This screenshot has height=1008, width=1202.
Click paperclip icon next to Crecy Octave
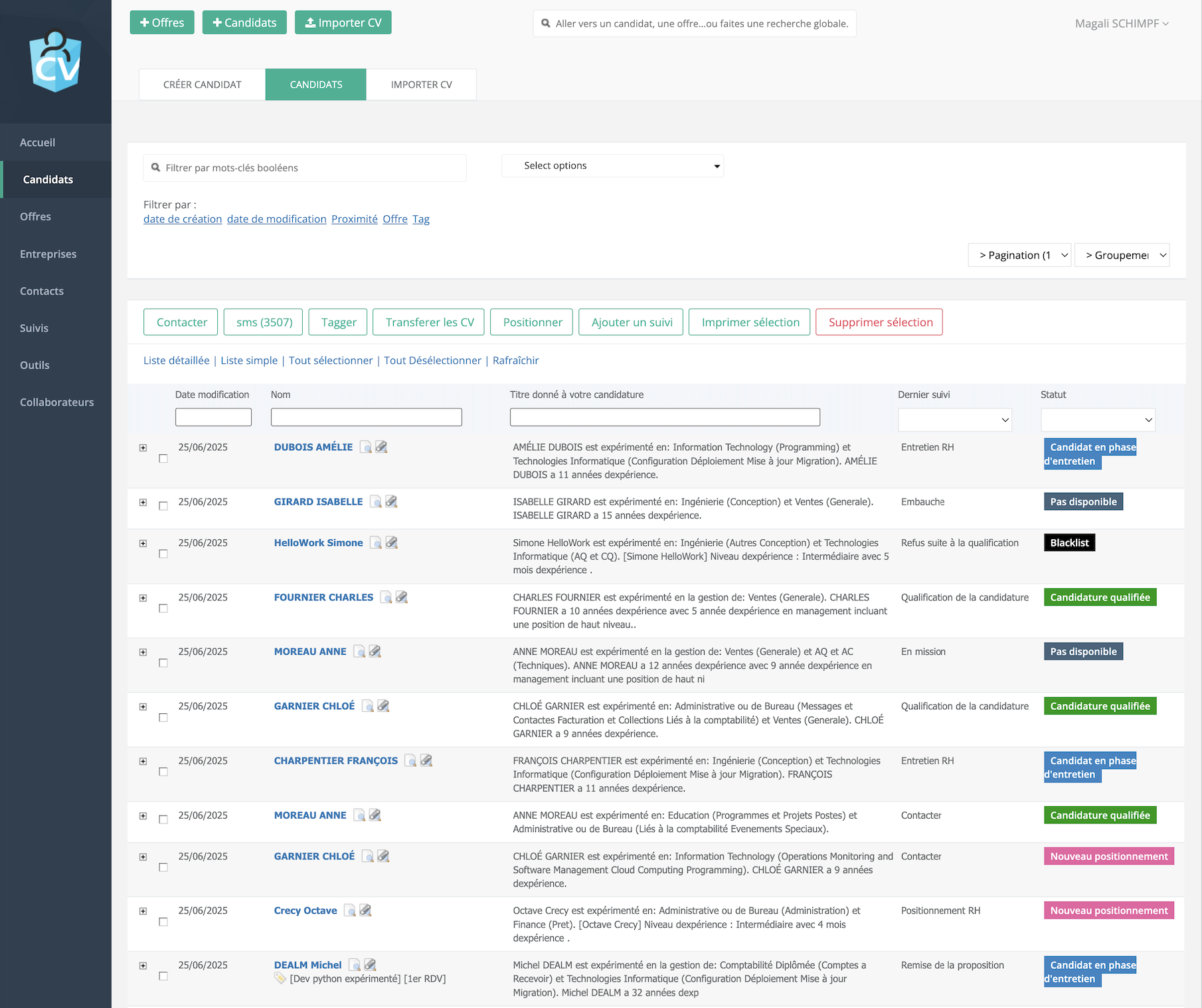tap(365, 911)
